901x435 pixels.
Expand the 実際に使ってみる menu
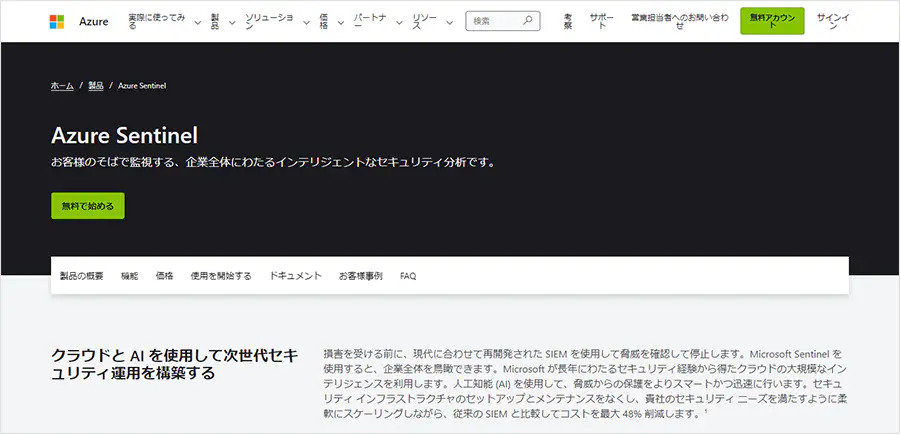(x=164, y=22)
